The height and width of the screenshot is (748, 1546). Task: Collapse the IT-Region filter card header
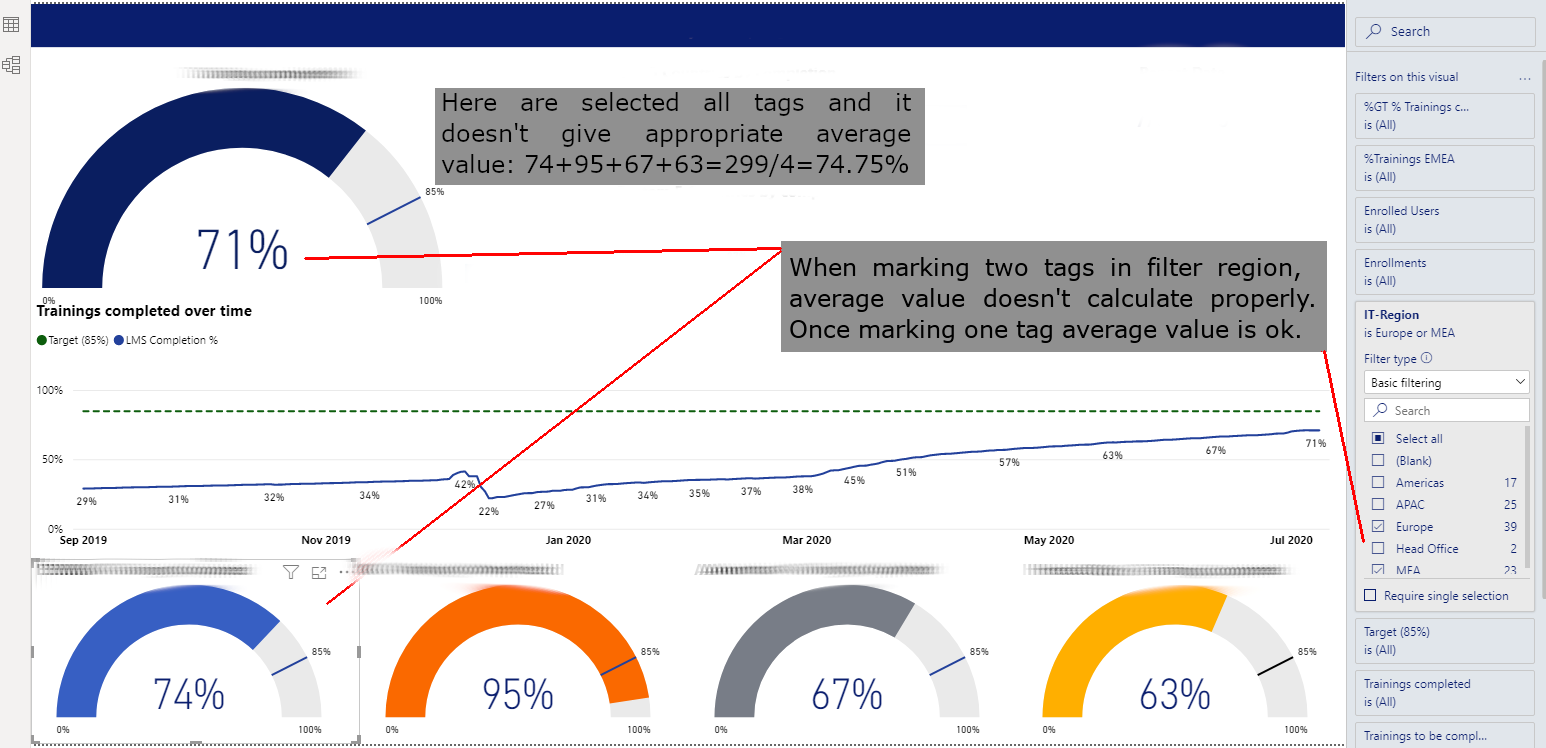(x=1445, y=323)
